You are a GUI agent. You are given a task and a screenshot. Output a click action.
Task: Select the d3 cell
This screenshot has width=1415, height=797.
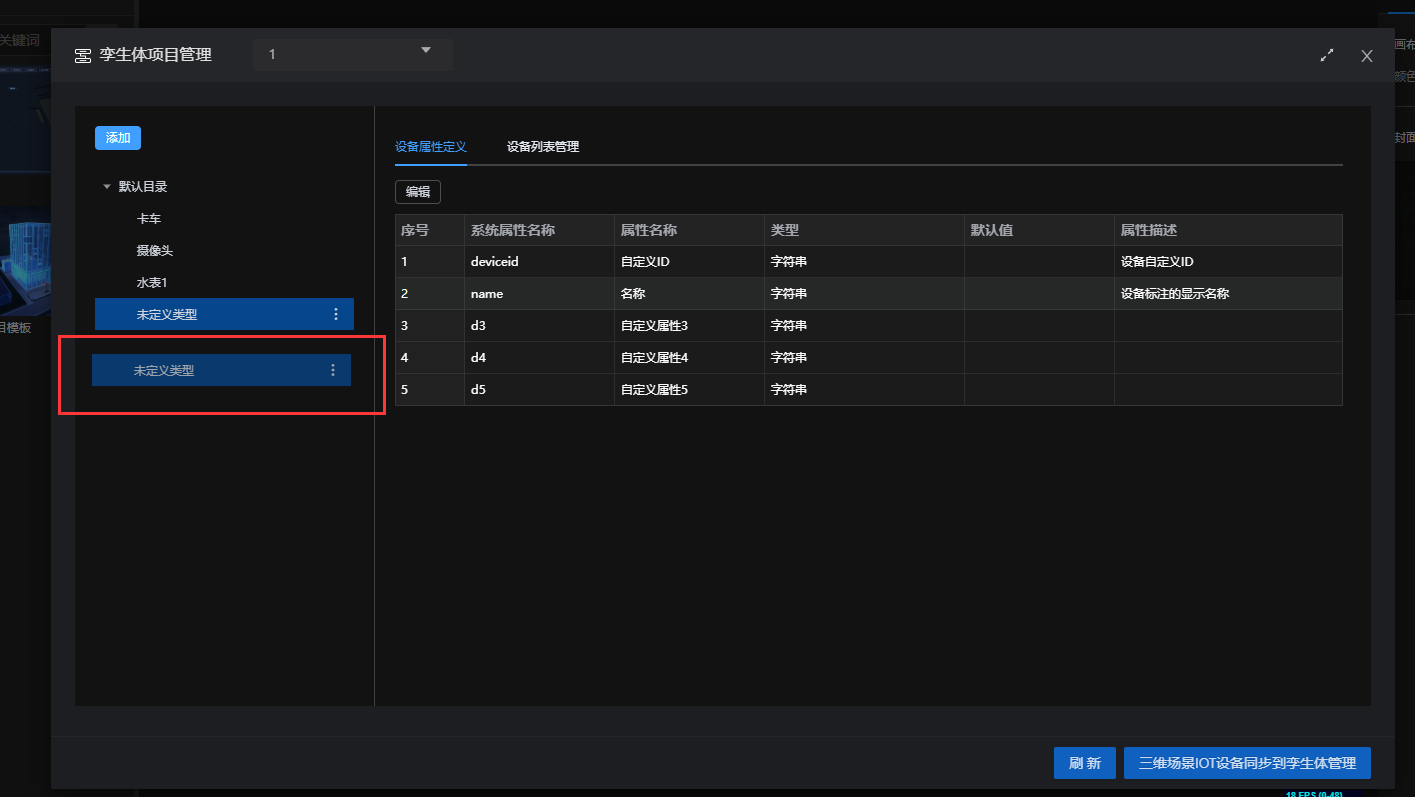(540, 326)
